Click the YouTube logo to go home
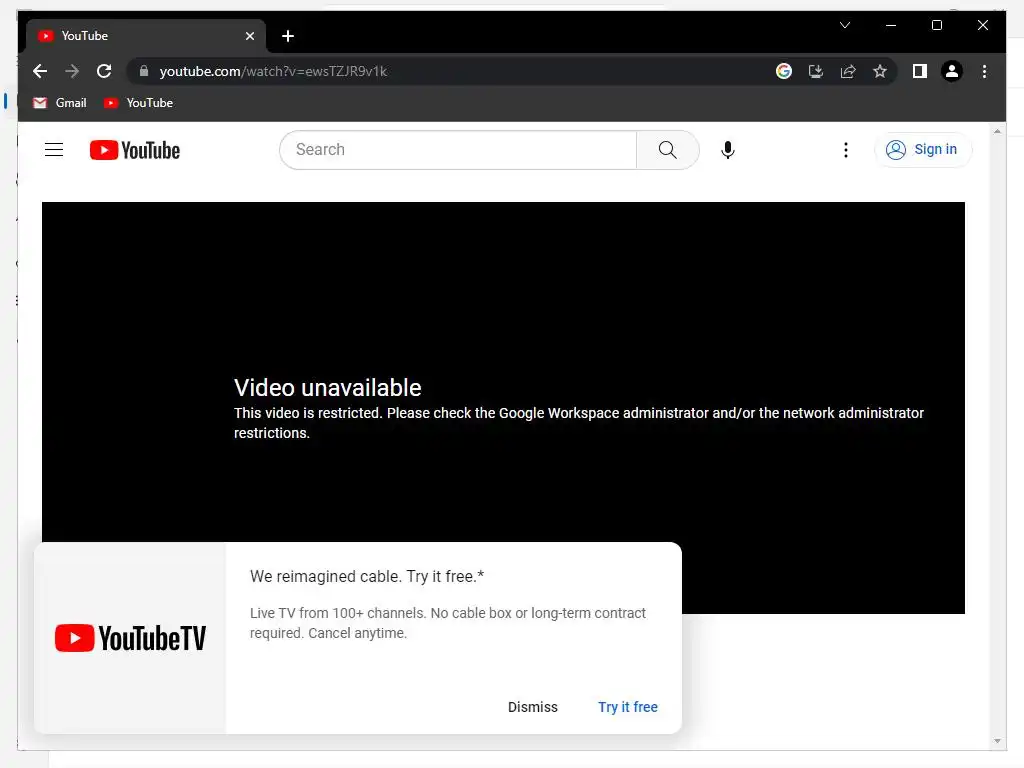This screenshot has height=768, width=1024. coord(135,150)
